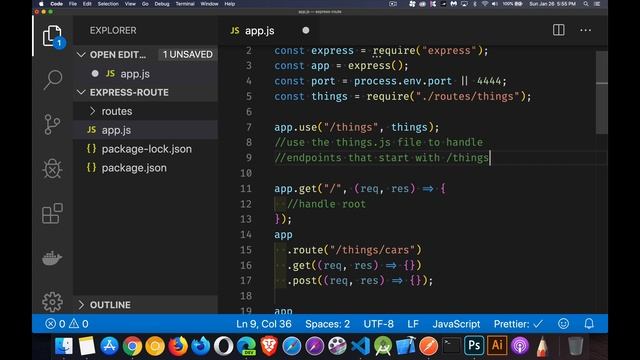640x360 pixels.
Task: Open the Manage gear icon in the activity bar
Action: click(x=52, y=302)
